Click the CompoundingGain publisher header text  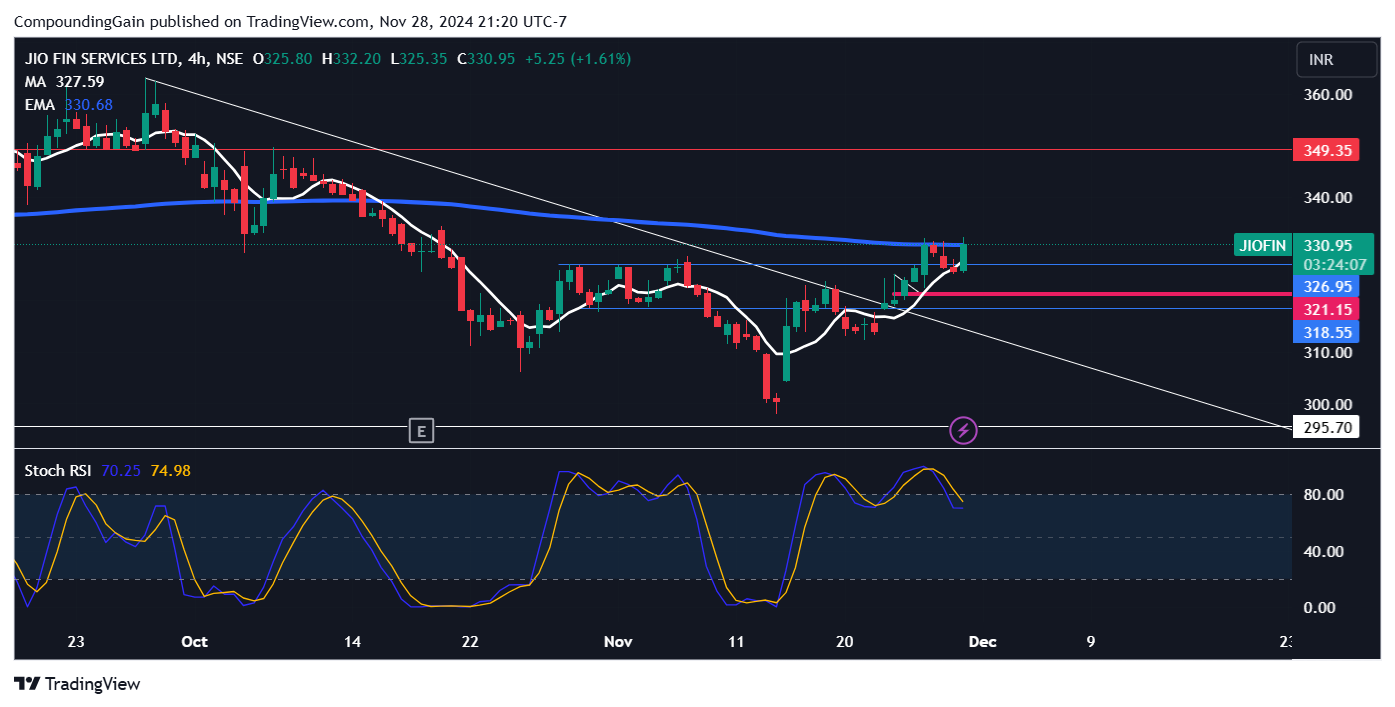pos(290,22)
